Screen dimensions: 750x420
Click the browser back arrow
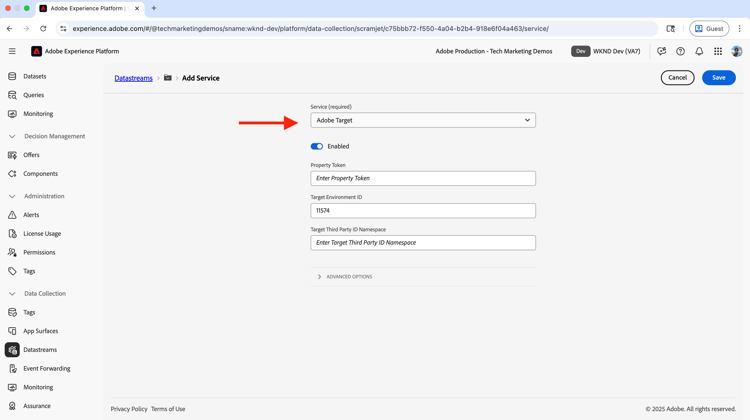(x=10, y=29)
